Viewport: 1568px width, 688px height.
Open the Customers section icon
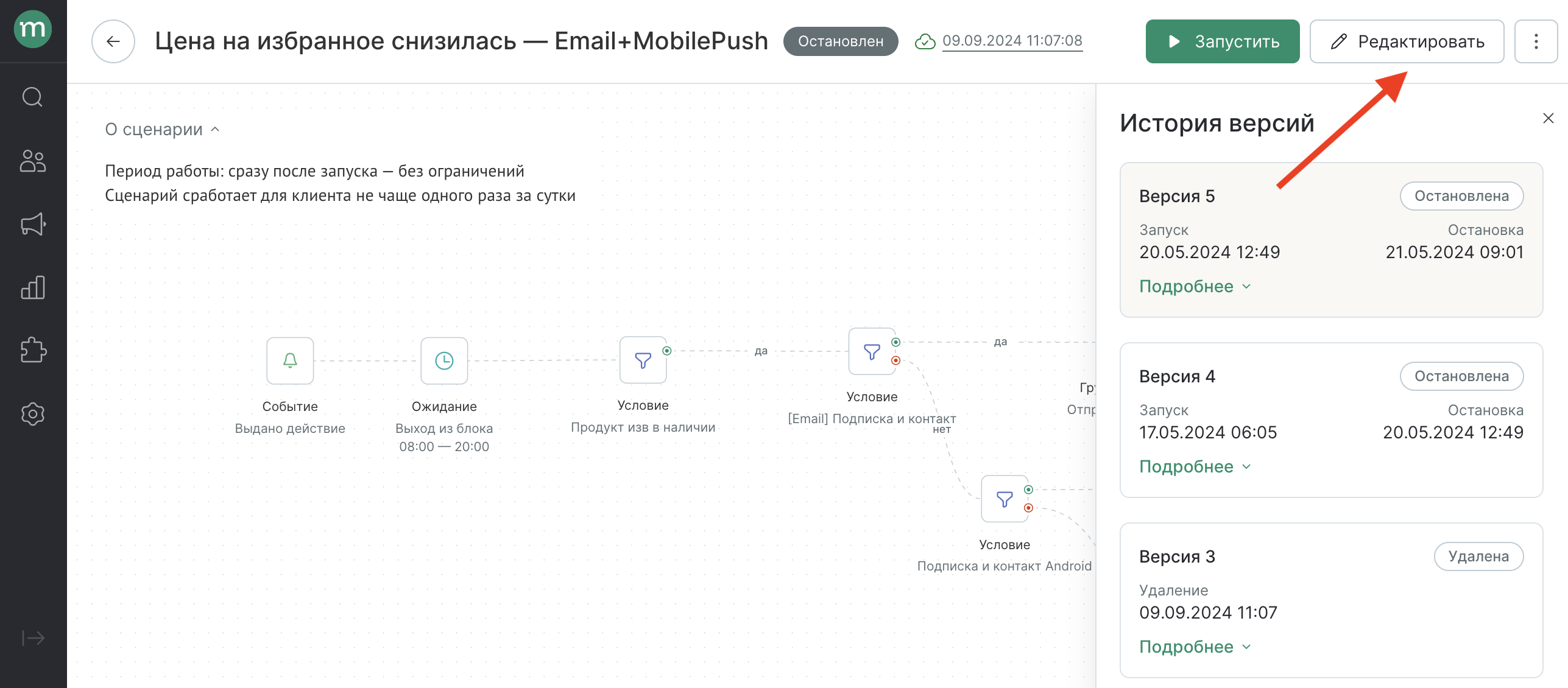tap(32, 161)
